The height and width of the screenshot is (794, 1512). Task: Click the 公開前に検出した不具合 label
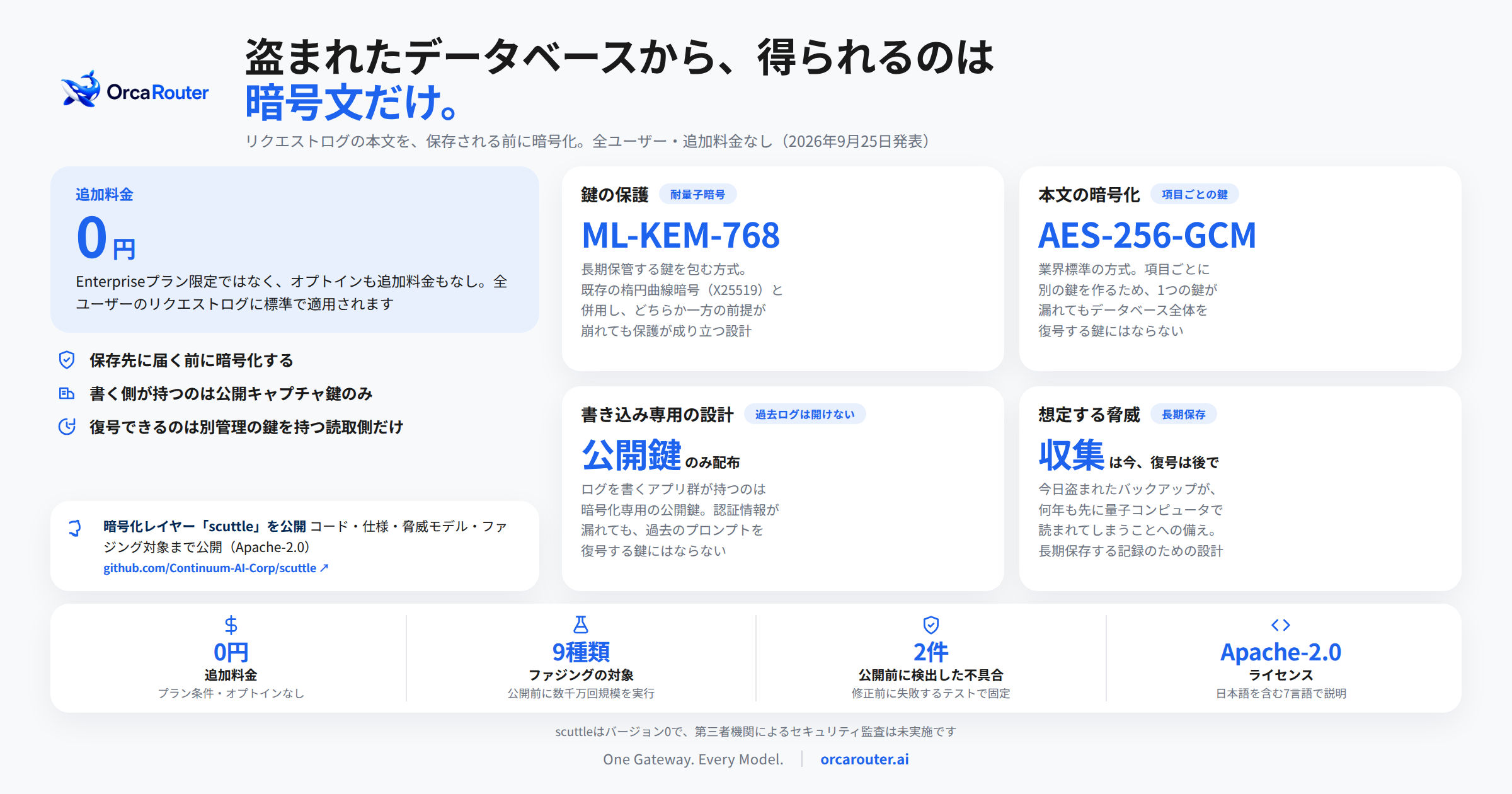click(931, 675)
